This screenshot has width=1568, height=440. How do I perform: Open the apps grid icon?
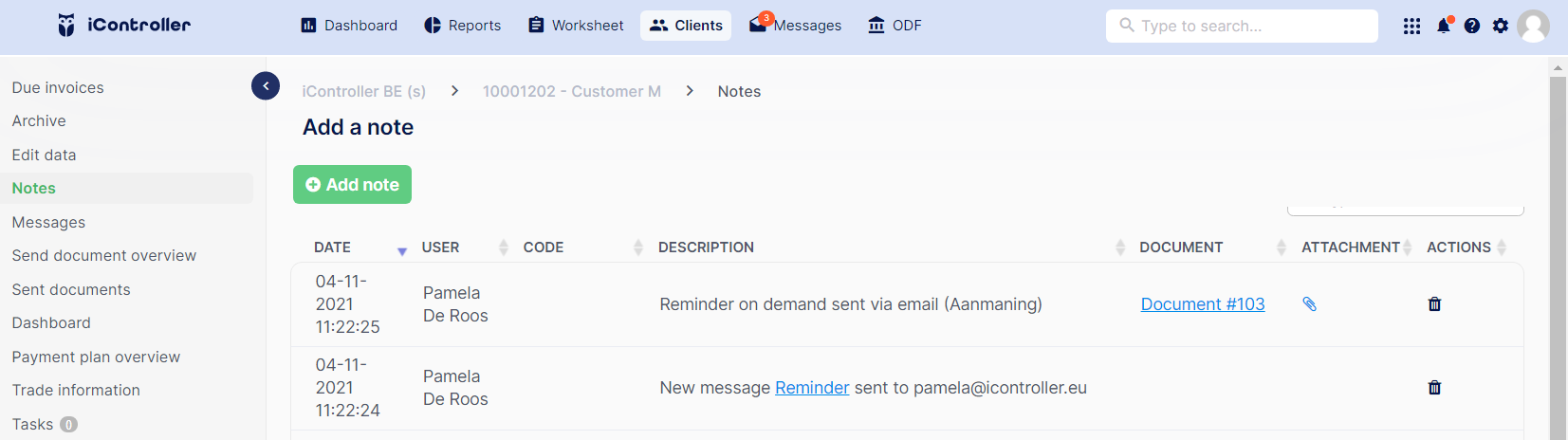point(1411,26)
